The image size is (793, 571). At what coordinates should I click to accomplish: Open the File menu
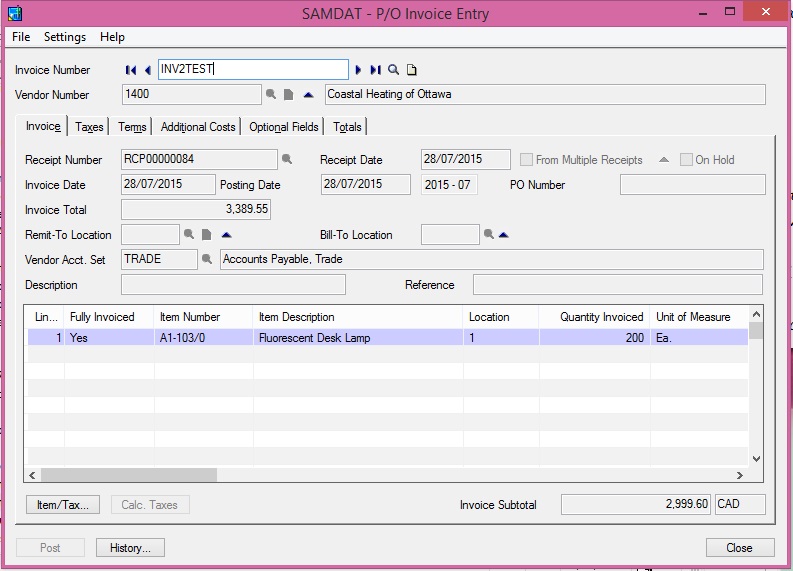(21, 37)
